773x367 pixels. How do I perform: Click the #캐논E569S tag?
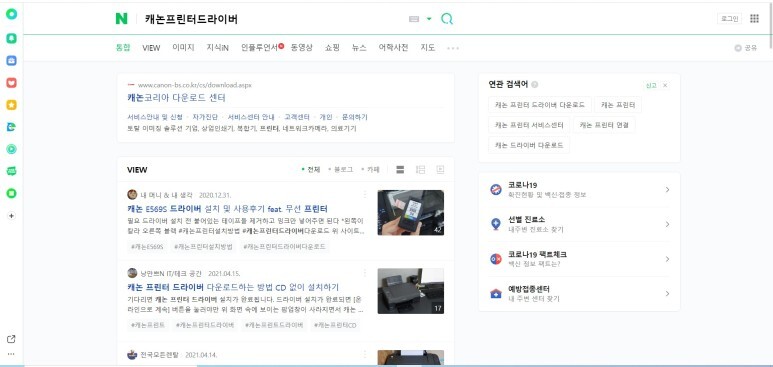147,246
